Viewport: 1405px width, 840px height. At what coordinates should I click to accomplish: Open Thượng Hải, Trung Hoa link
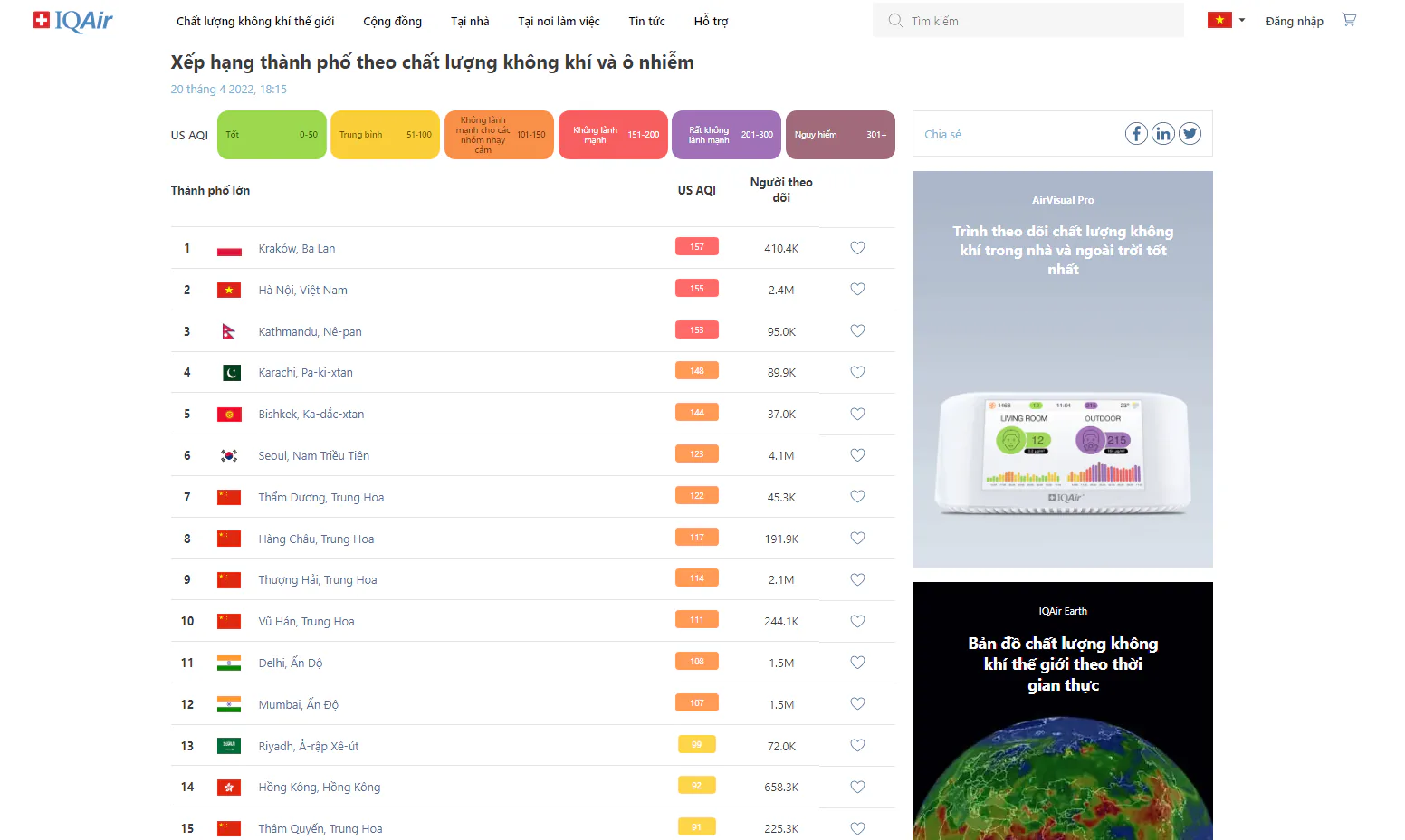(x=318, y=579)
